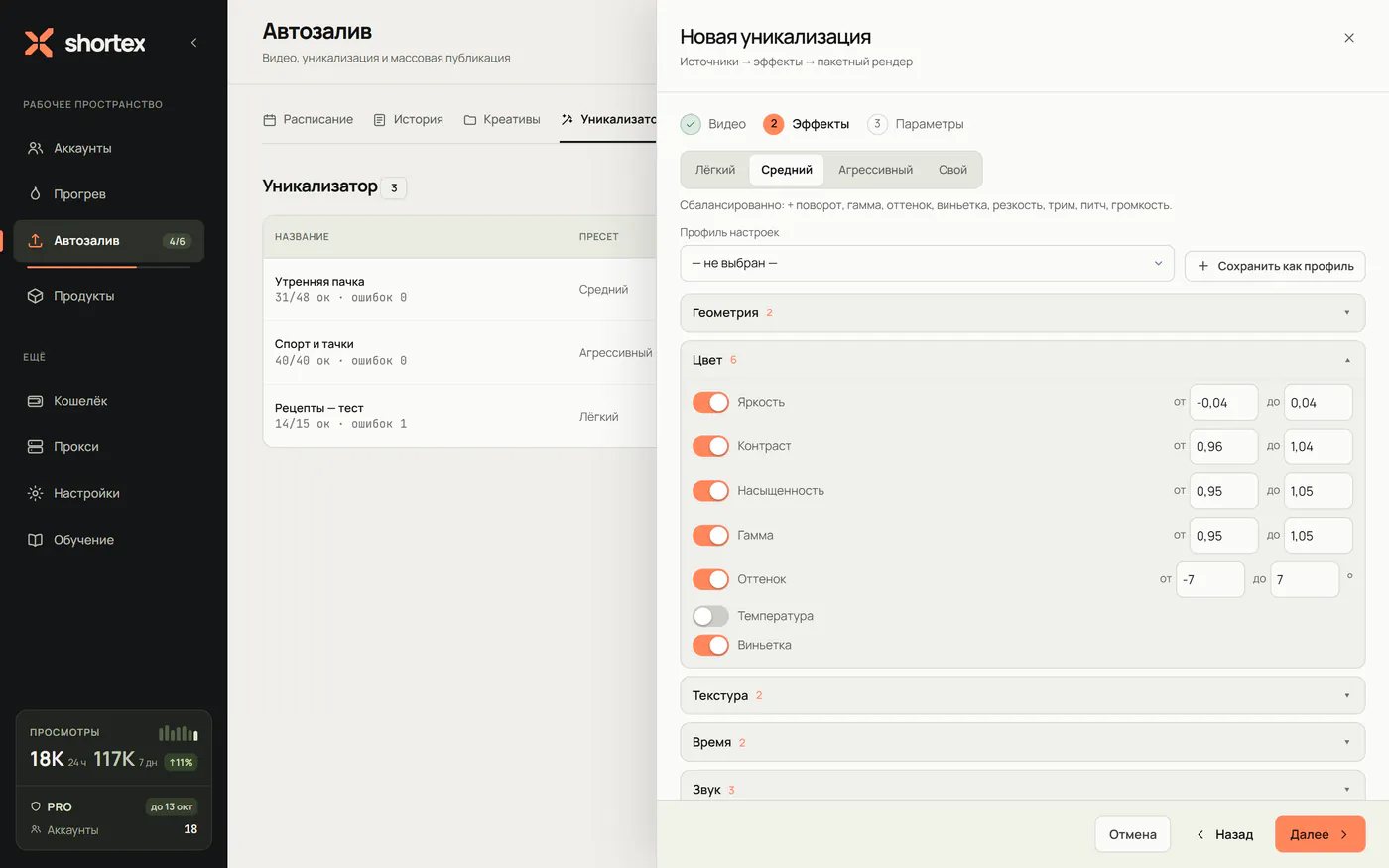
Task: Click the Яркость minimum value field
Action: [x=1223, y=402]
